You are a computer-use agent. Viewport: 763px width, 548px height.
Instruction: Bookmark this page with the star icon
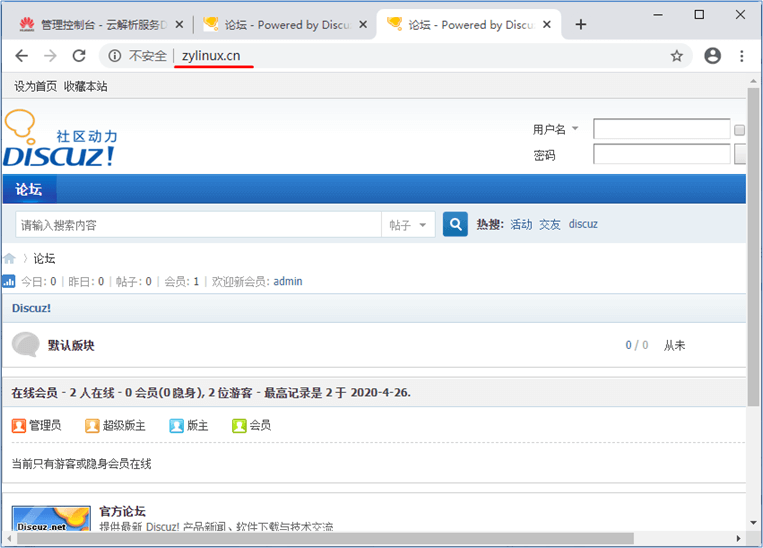[x=676, y=56]
